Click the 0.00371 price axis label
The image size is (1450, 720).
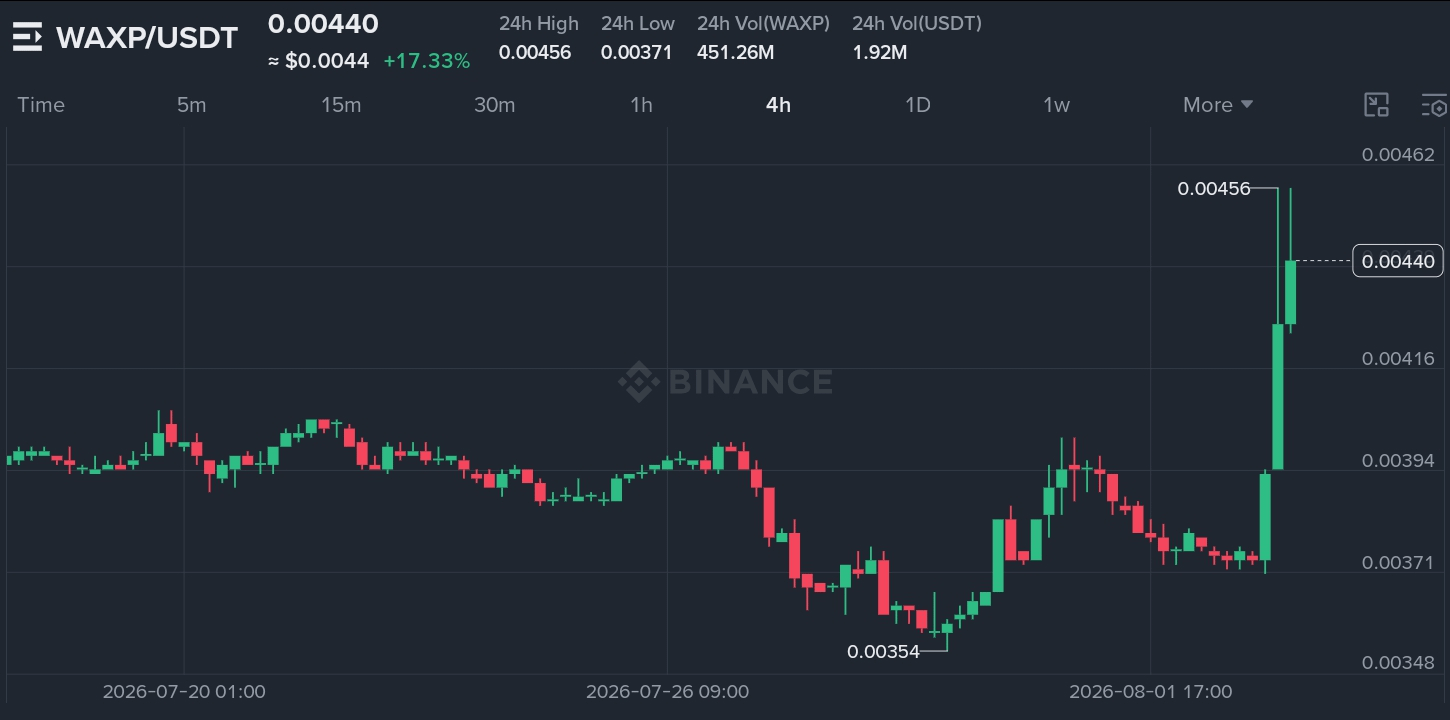[1398, 562]
